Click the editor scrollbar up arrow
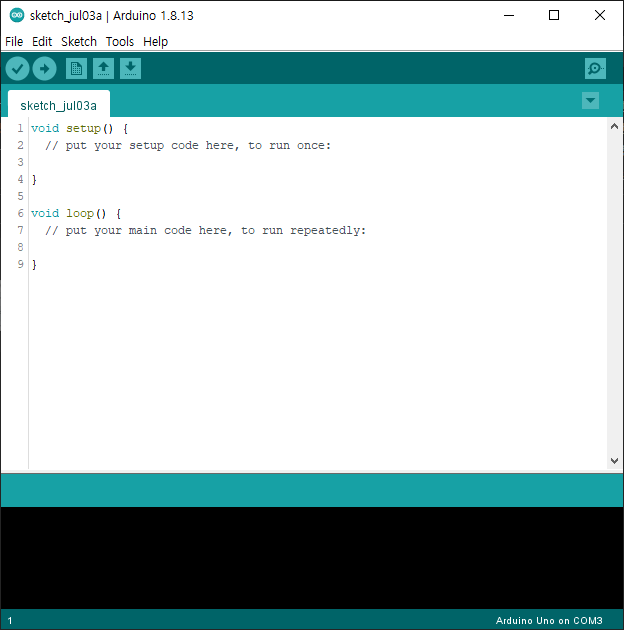This screenshot has height=630, width=624. click(x=614, y=127)
